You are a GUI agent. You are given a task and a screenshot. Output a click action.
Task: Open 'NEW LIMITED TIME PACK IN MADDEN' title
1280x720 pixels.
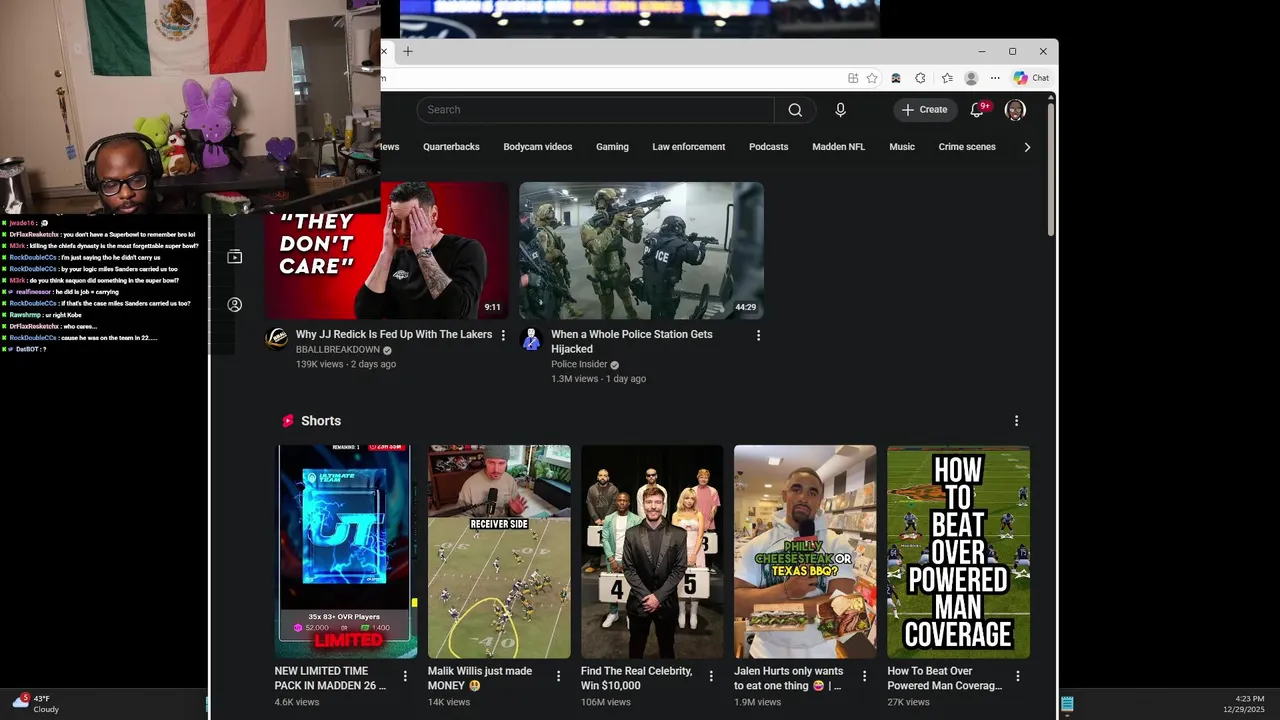click(x=330, y=678)
